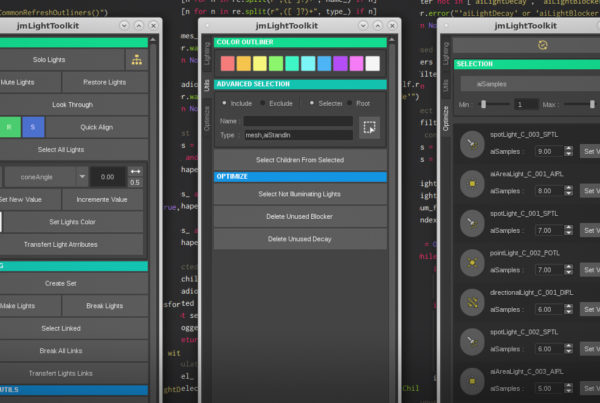Click the Solo Lights button
This screenshot has height=403, width=600.
61,60
